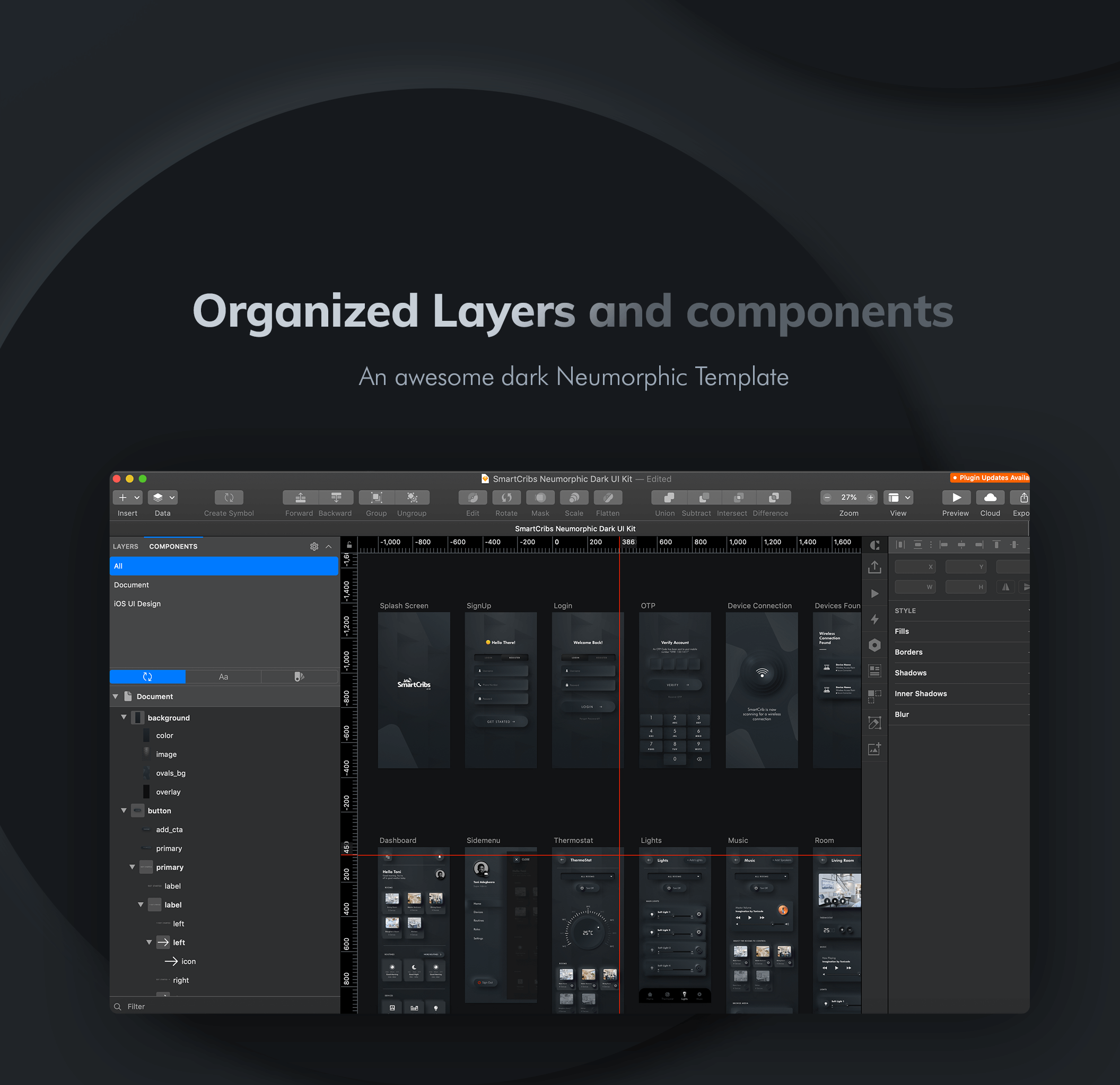This screenshot has height=1085, width=1120.
Task: Switch to text styles filter (Aa)
Action: coord(223,677)
